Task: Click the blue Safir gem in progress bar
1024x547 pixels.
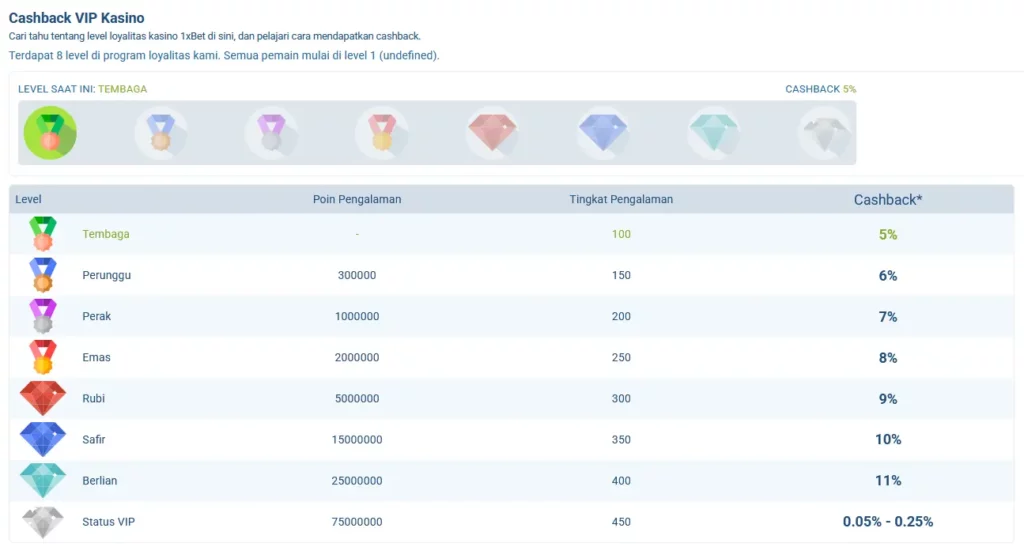Action: [603, 133]
